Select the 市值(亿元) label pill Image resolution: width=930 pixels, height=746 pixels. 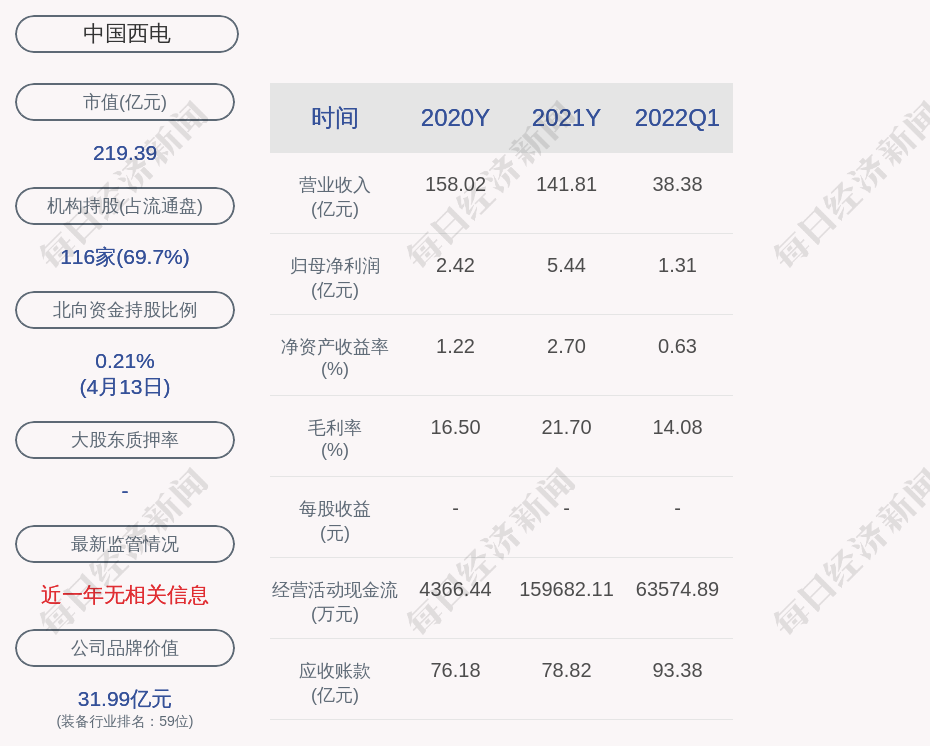pos(125,102)
